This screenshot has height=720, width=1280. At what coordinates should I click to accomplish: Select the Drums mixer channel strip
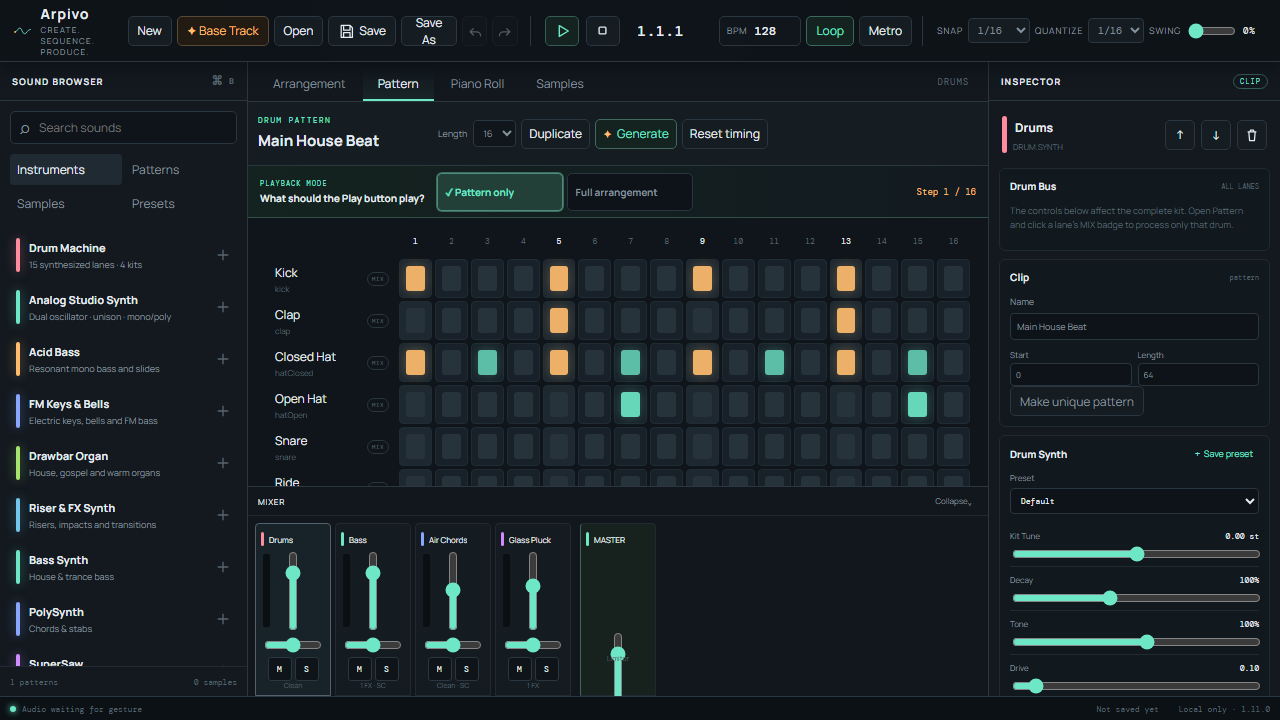pyautogui.click(x=293, y=609)
